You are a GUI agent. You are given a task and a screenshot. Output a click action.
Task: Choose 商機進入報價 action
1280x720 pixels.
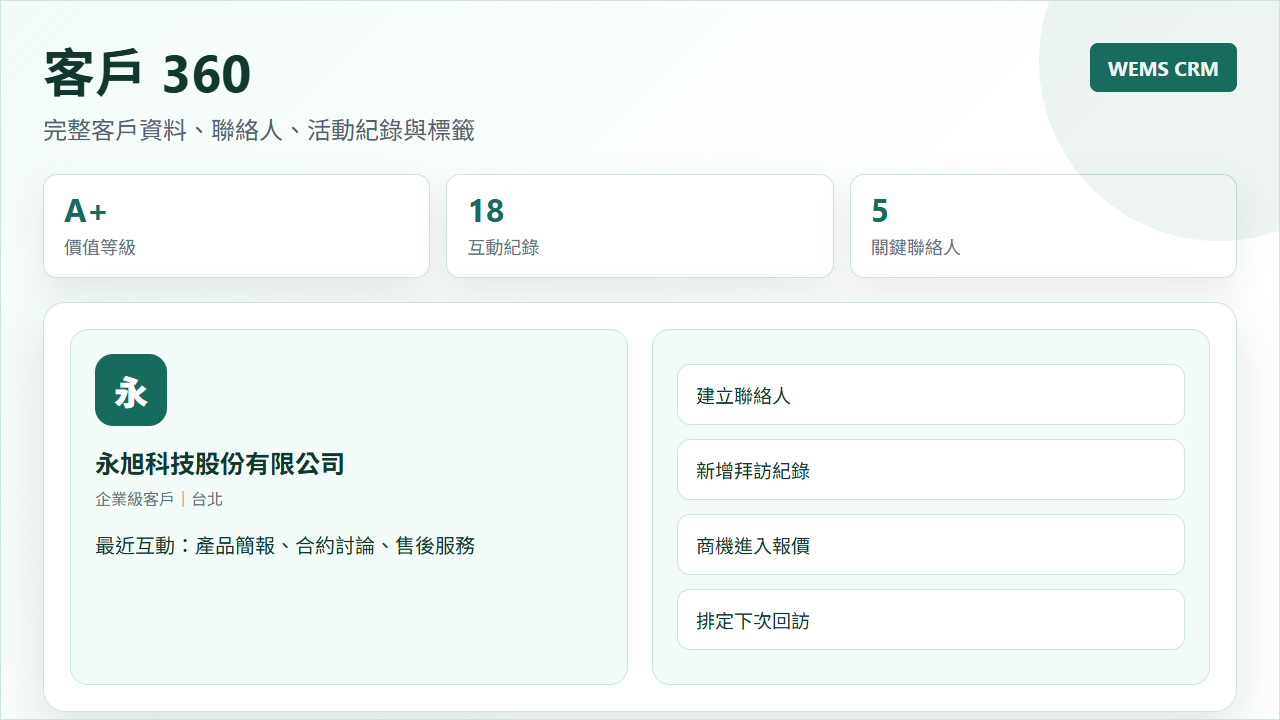931,545
